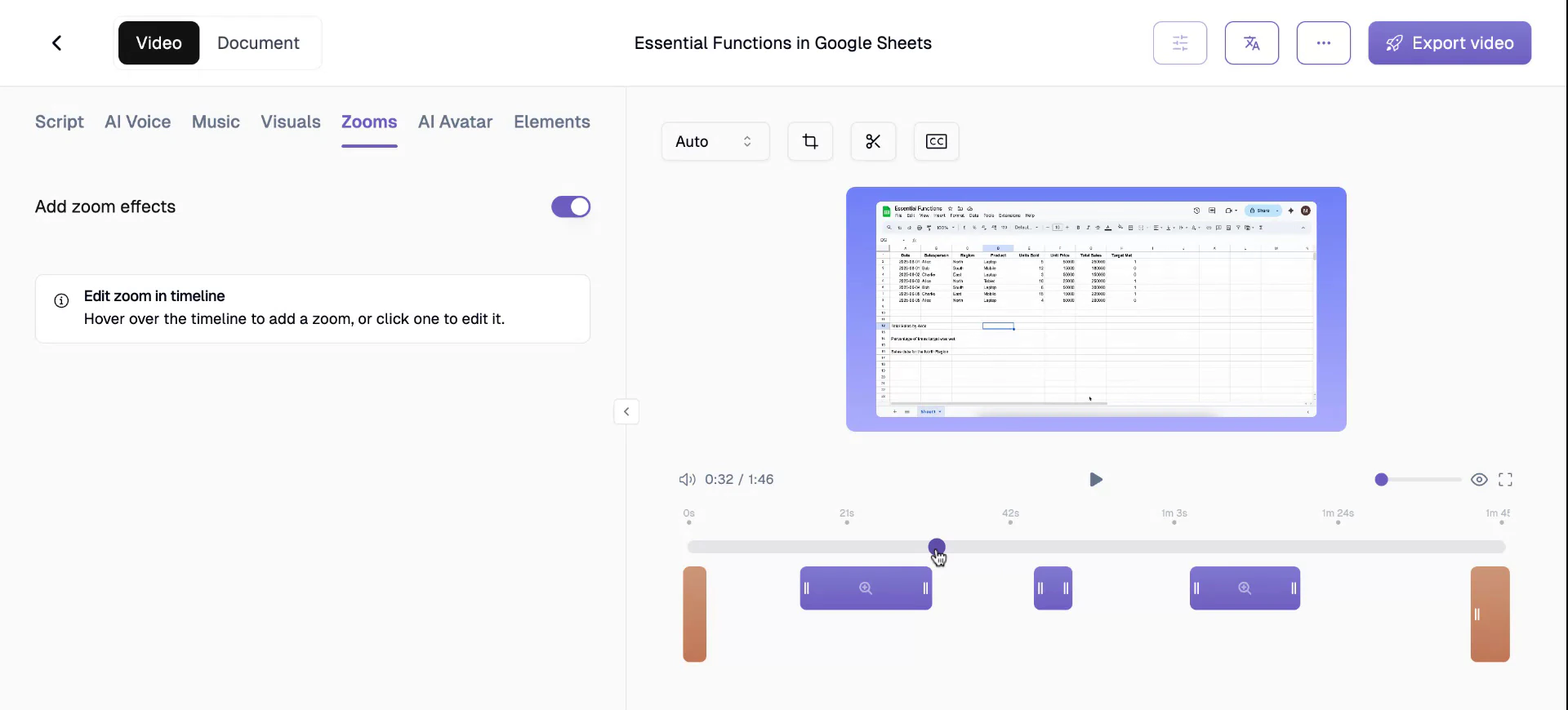Toggle closed captions CC button

tap(936, 141)
